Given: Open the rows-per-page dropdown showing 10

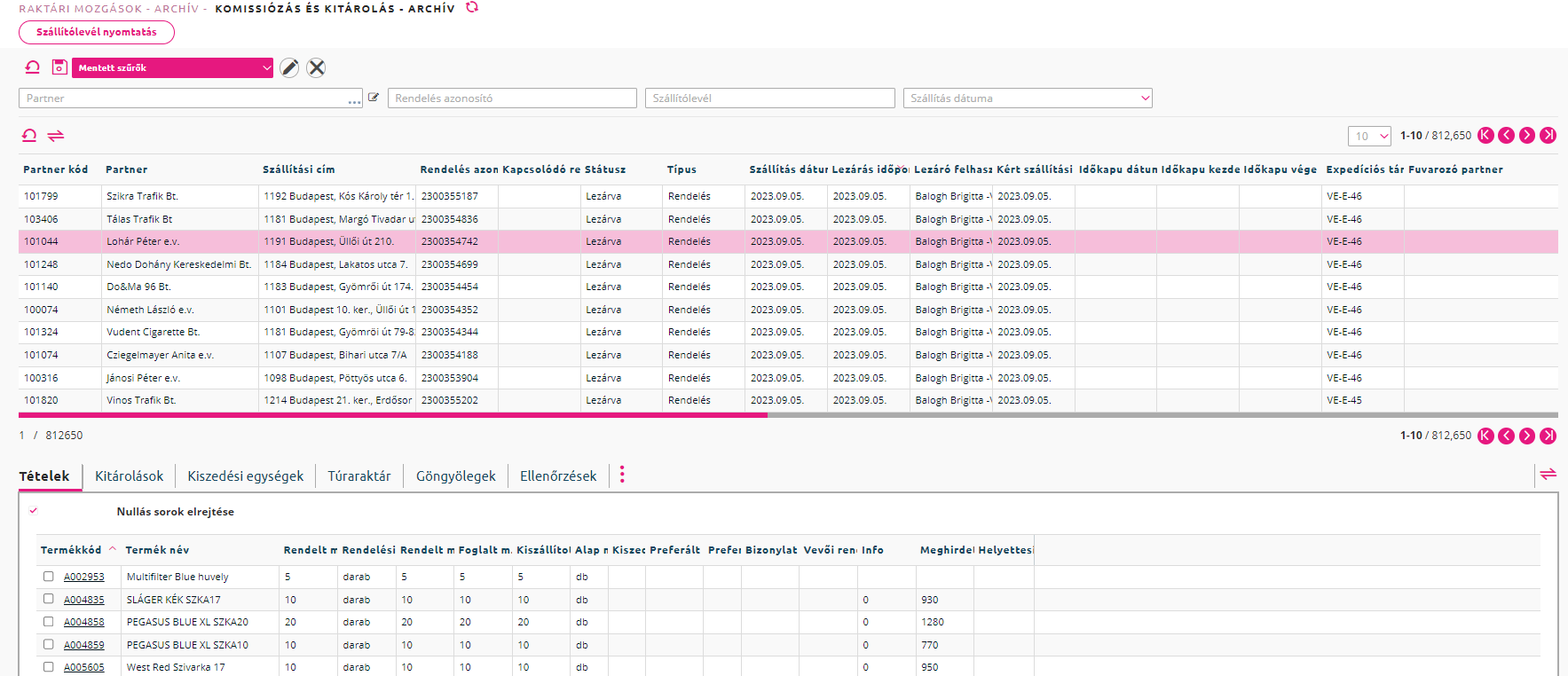Looking at the screenshot, I should (1369, 136).
